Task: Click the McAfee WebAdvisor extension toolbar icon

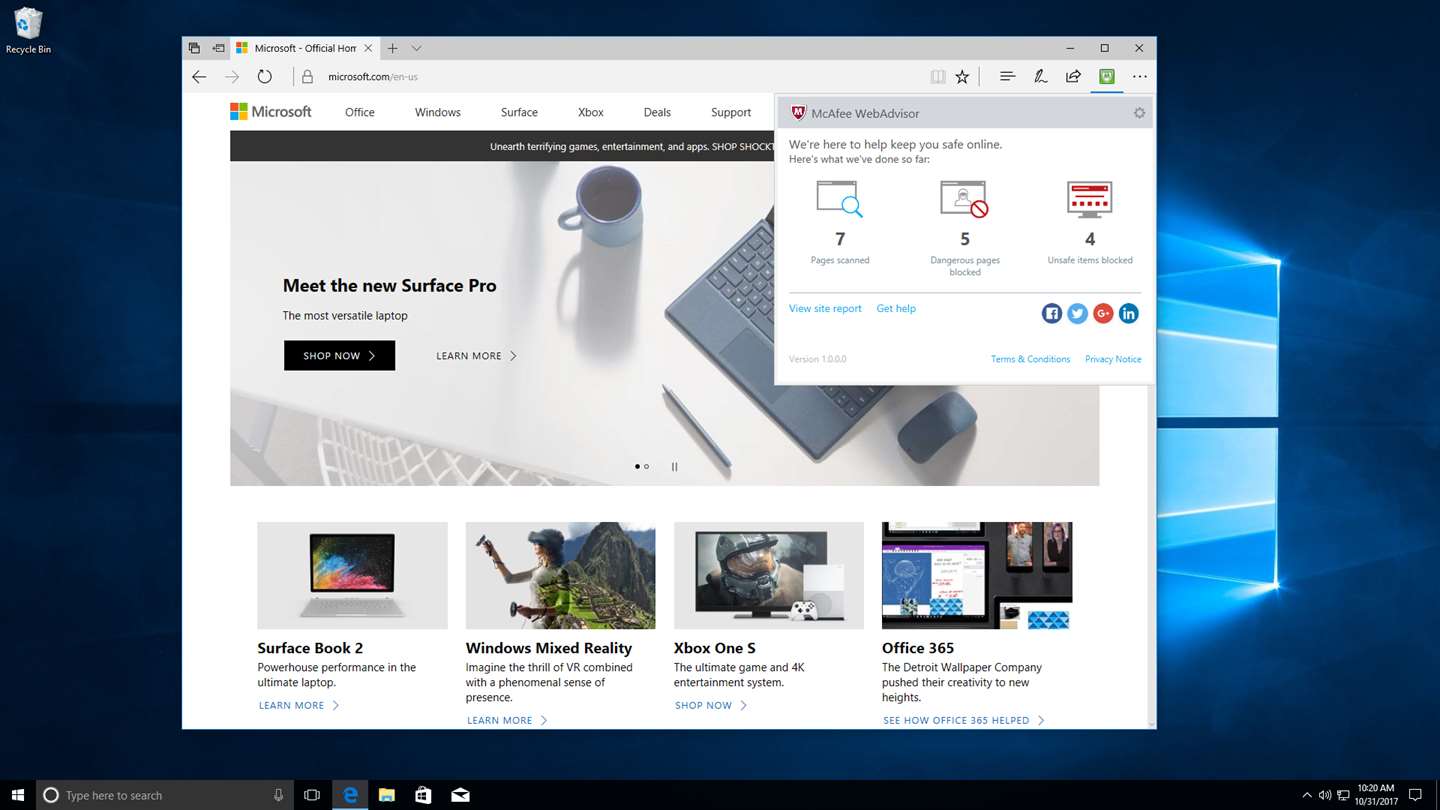Action: coord(1106,77)
